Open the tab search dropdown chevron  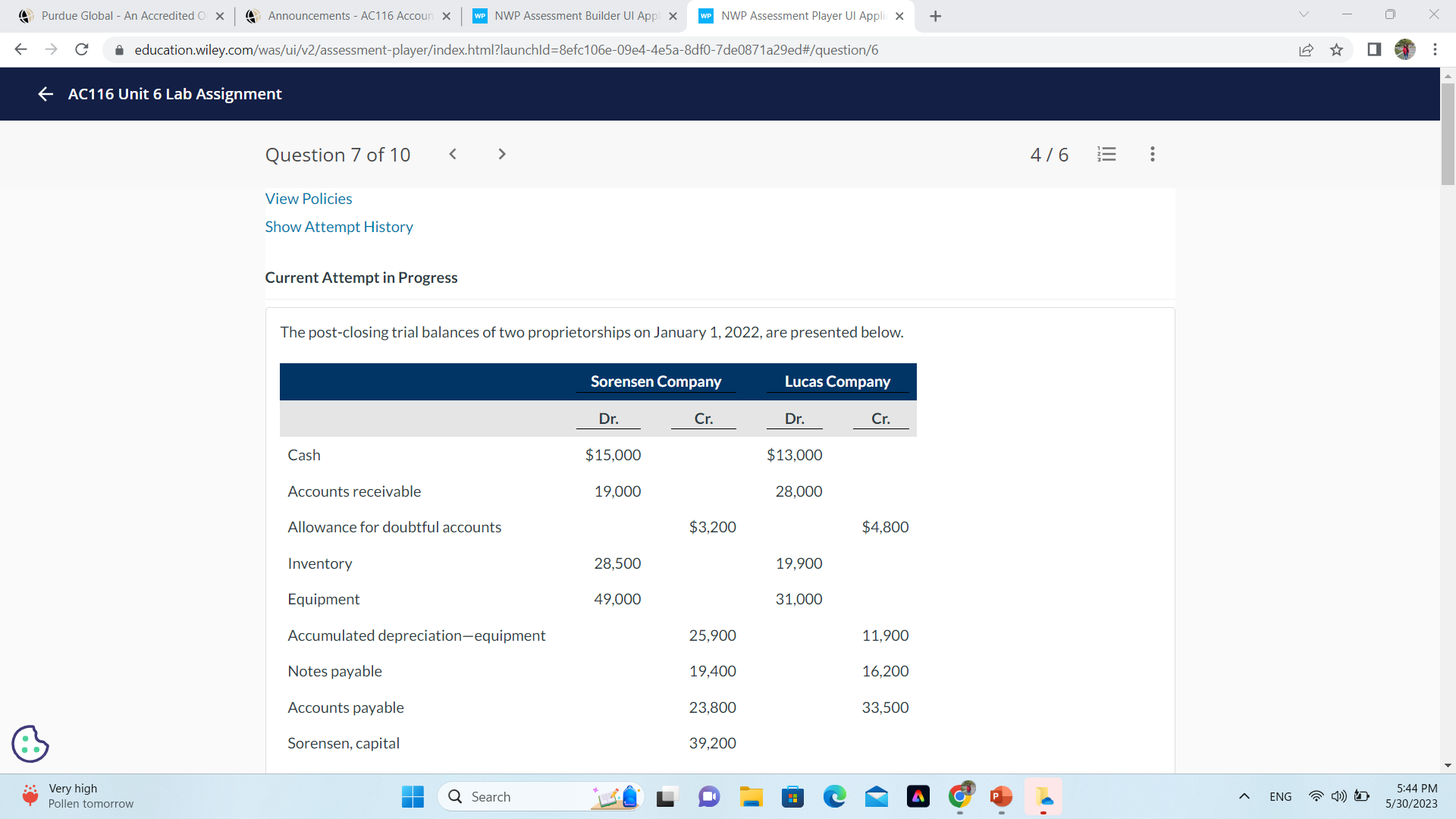tap(1303, 15)
